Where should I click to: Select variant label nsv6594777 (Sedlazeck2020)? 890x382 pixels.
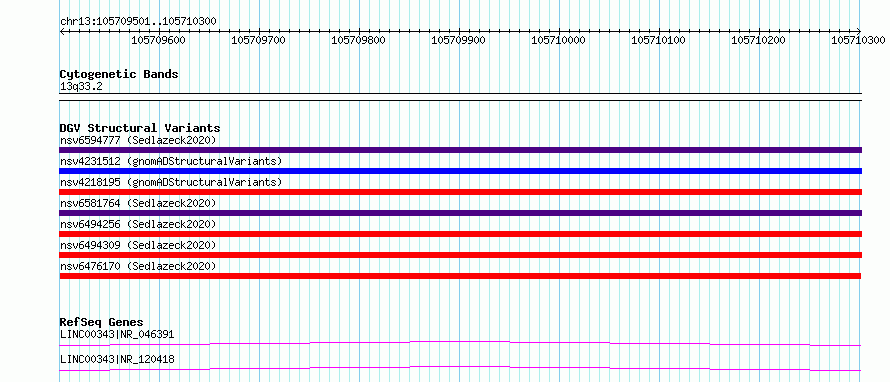(138, 140)
